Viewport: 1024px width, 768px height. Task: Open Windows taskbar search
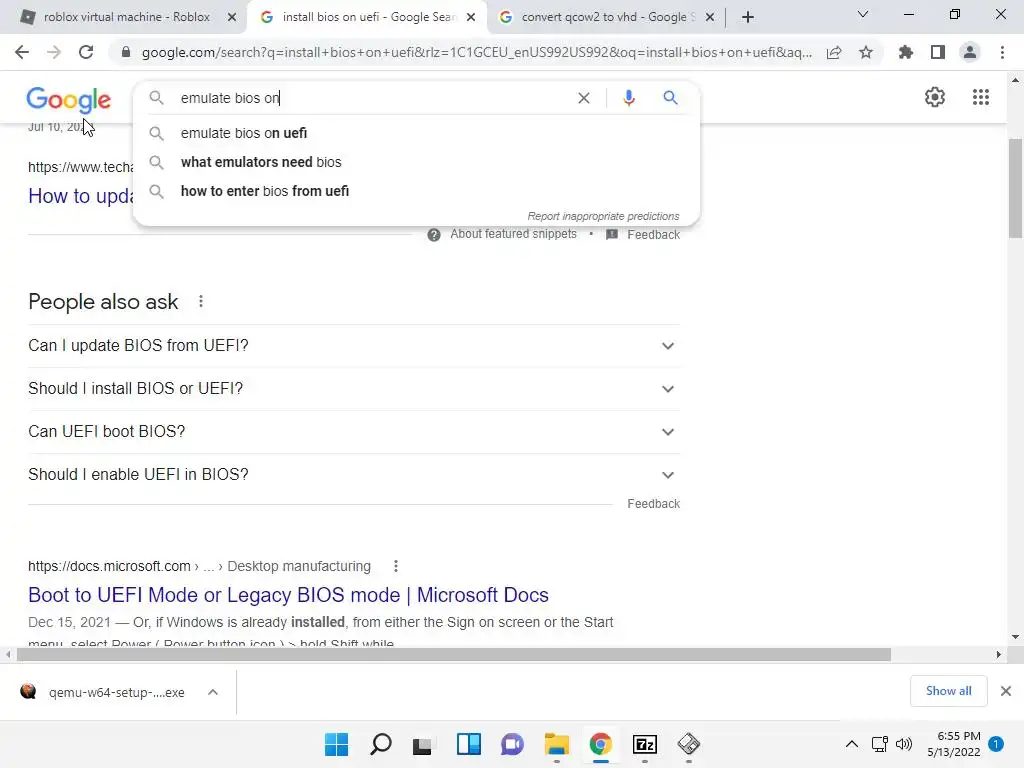381,744
